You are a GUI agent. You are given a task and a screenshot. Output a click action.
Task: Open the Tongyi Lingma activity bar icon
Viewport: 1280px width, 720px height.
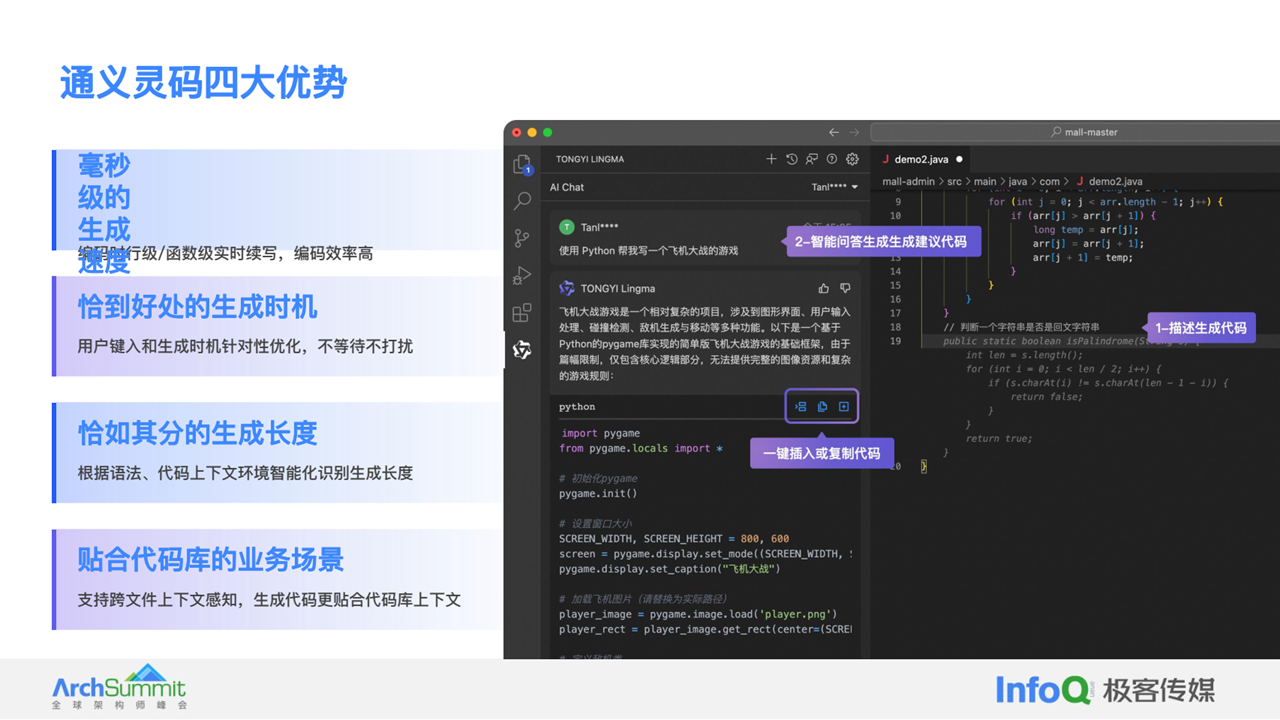[522, 350]
